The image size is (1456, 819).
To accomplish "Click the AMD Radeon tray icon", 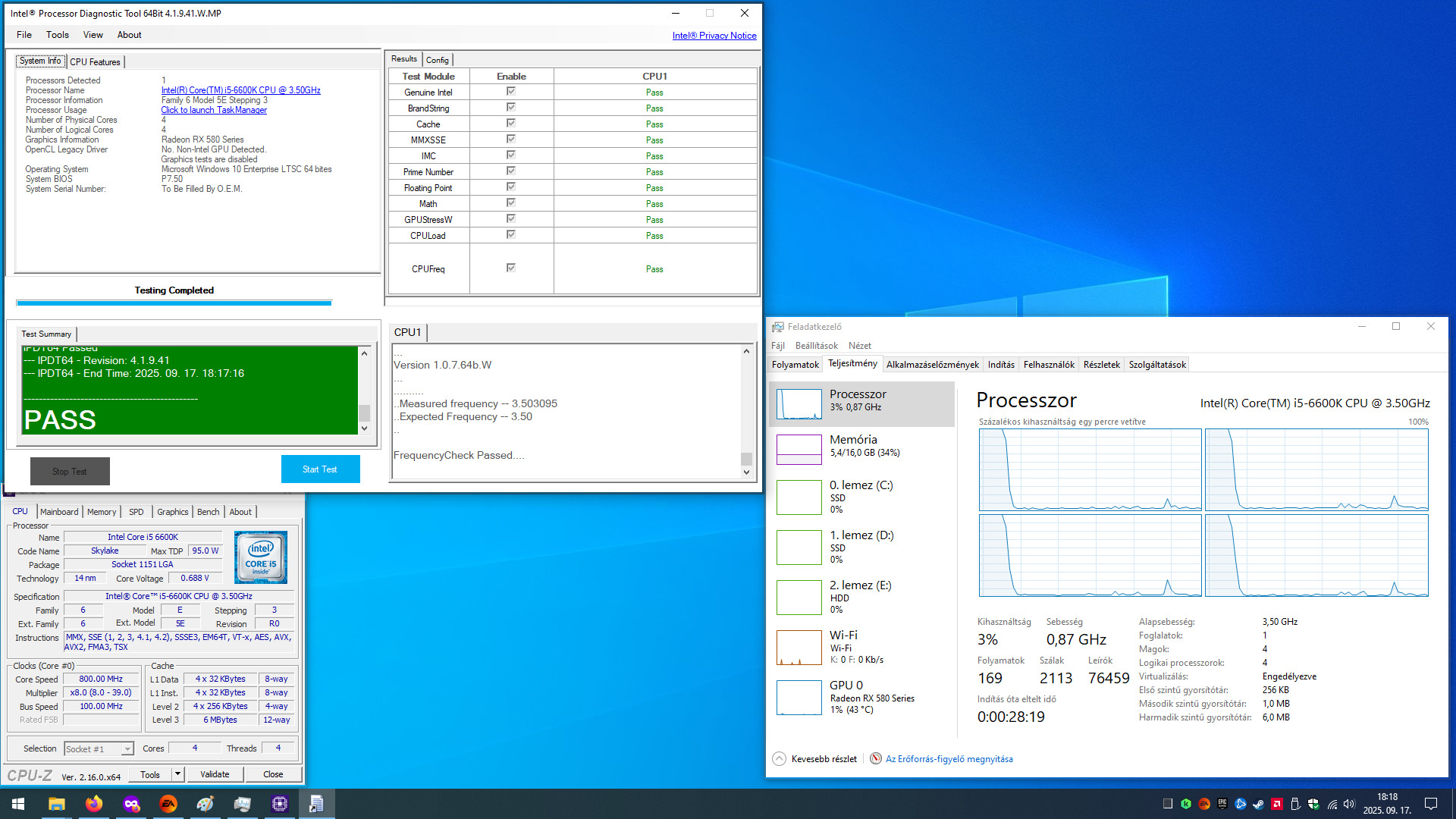I will (1277, 804).
